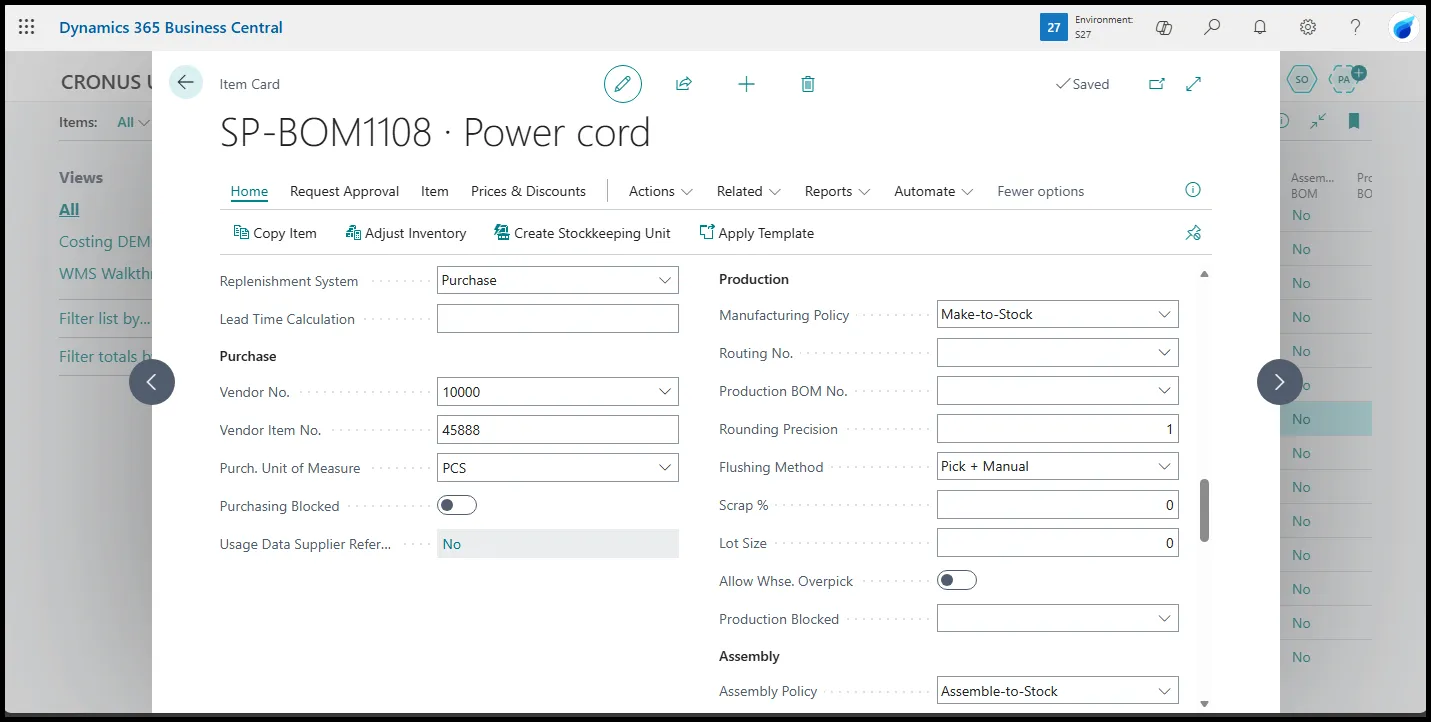
Task: Open Request Approval menu
Action: click(x=344, y=191)
